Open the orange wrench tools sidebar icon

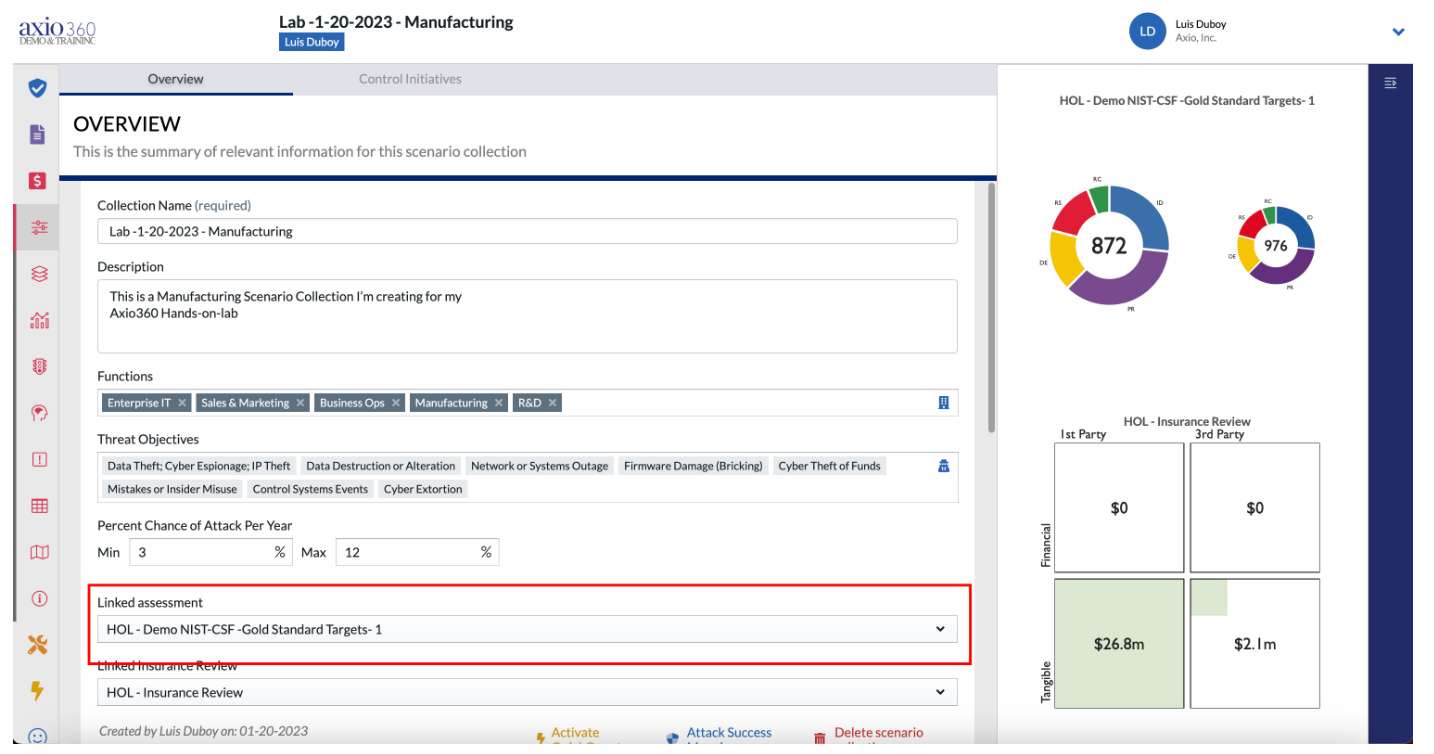(x=38, y=645)
